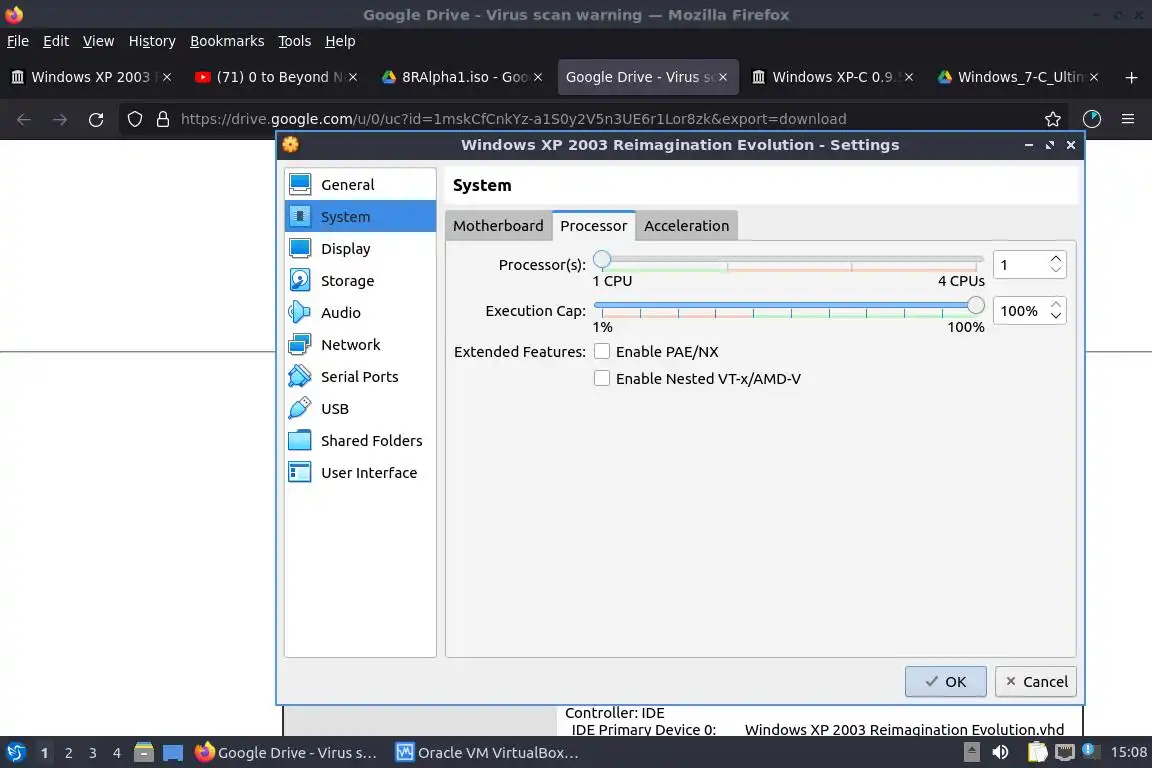Switch to workspace 4 in taskbar
The width and height of the screenshot is (1152, 768).
click(117, 753)
